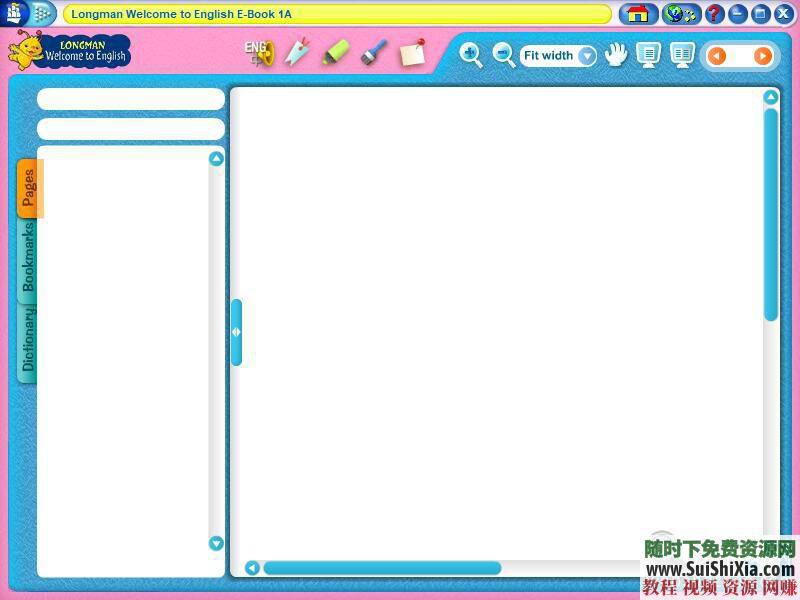Viewport: 800px width, 600px height.
Task: Select the green highlighter tool
Action: pyautogui.click(x=335, y=53)
